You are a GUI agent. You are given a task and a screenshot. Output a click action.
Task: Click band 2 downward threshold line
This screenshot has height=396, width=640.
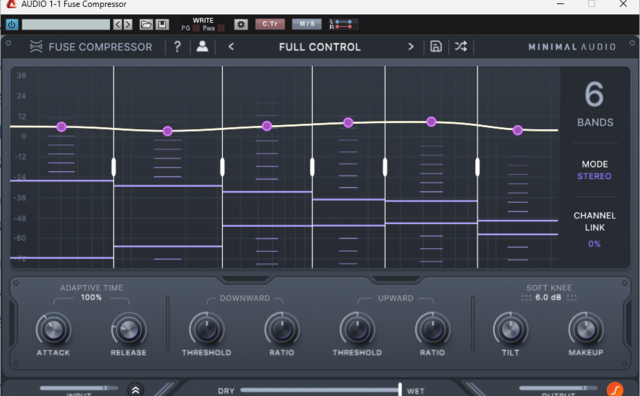(168, 186)
